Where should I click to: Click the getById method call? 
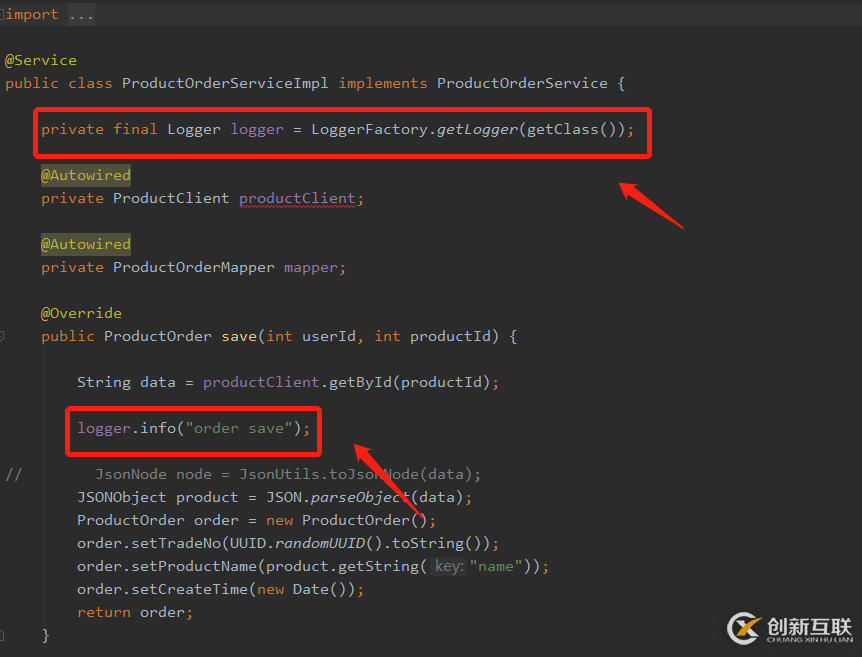360,382
